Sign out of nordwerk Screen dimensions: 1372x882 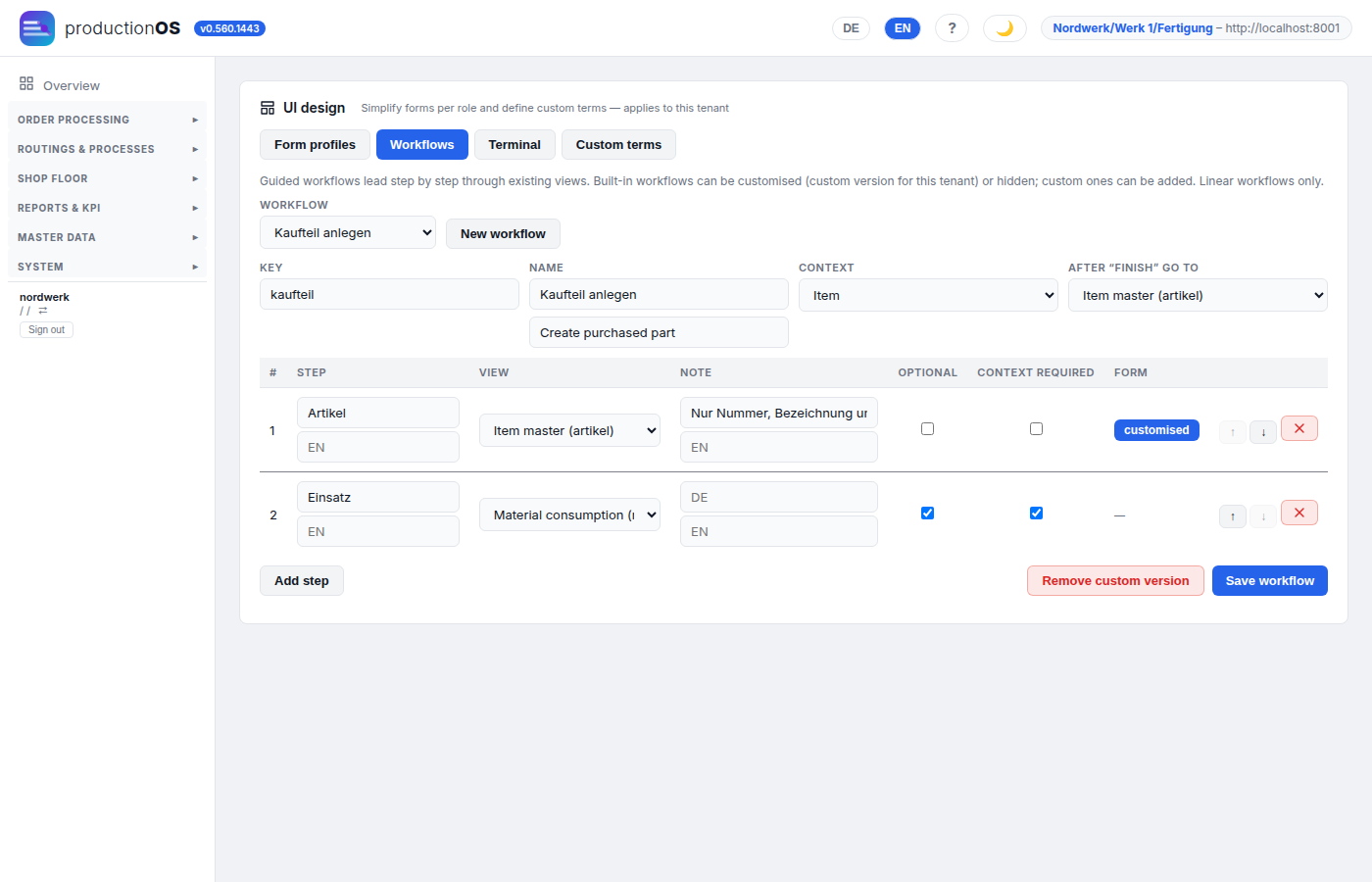pyautogui.click(x=46, y=330)
